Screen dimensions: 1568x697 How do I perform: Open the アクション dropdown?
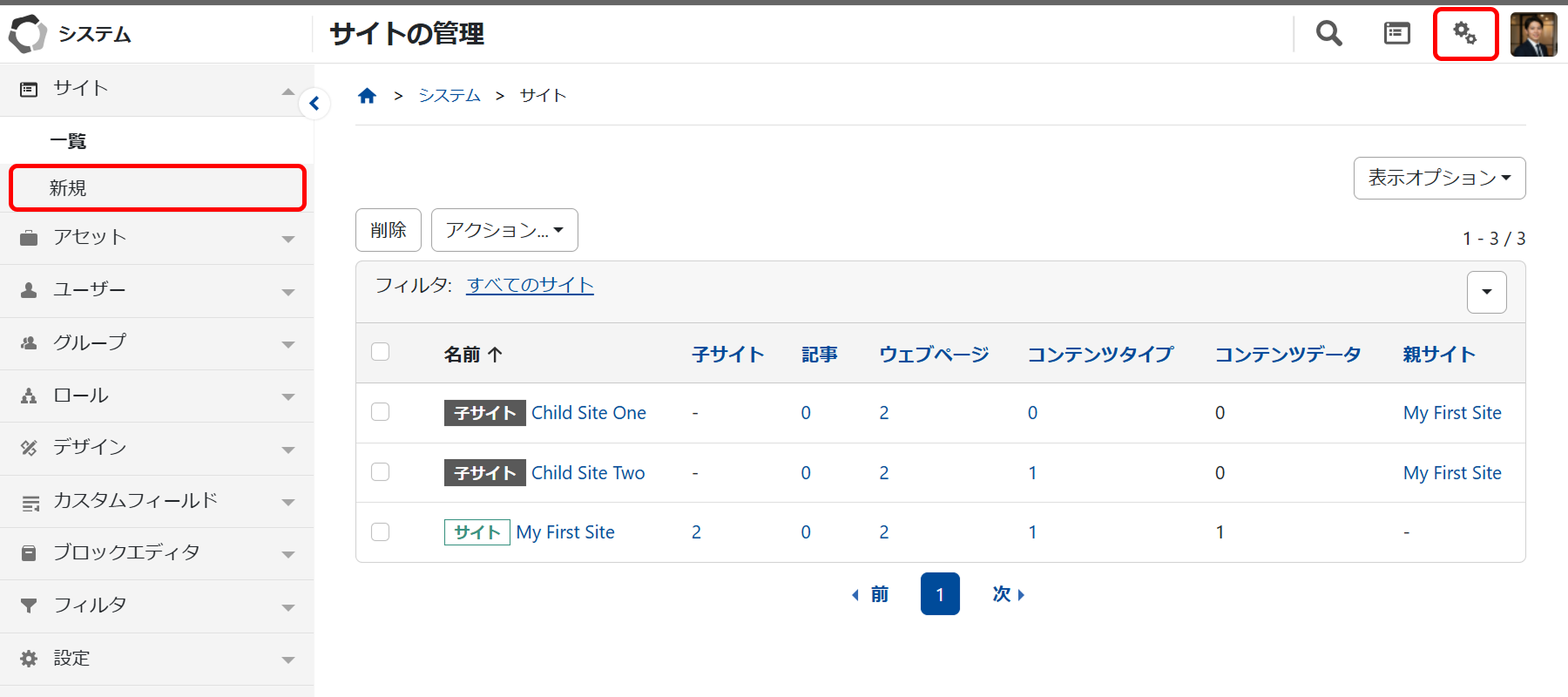tap(504, 229)
